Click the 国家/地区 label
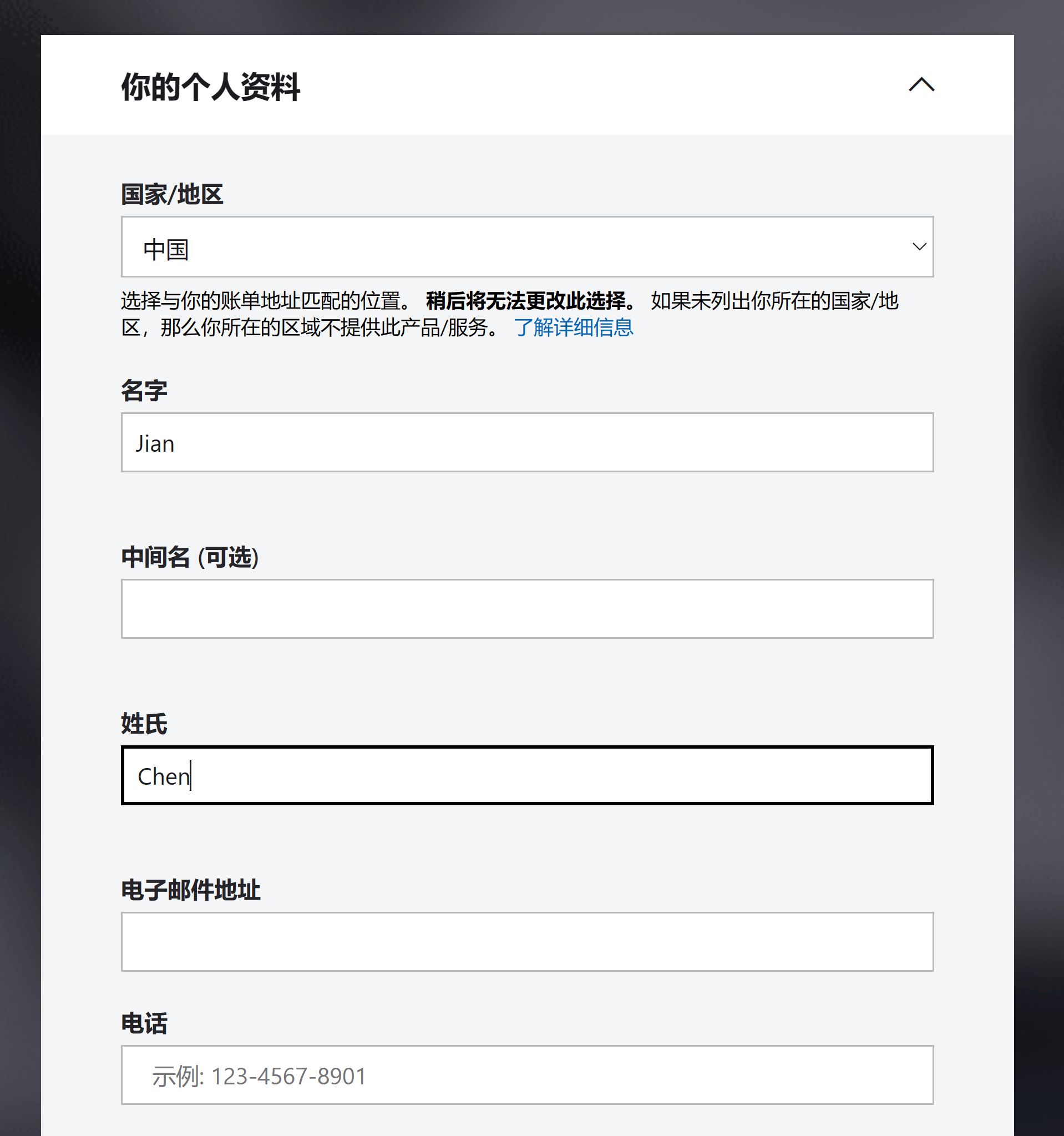The width and height of the screenshot is (1064, 1136). (x=172, y=194)
